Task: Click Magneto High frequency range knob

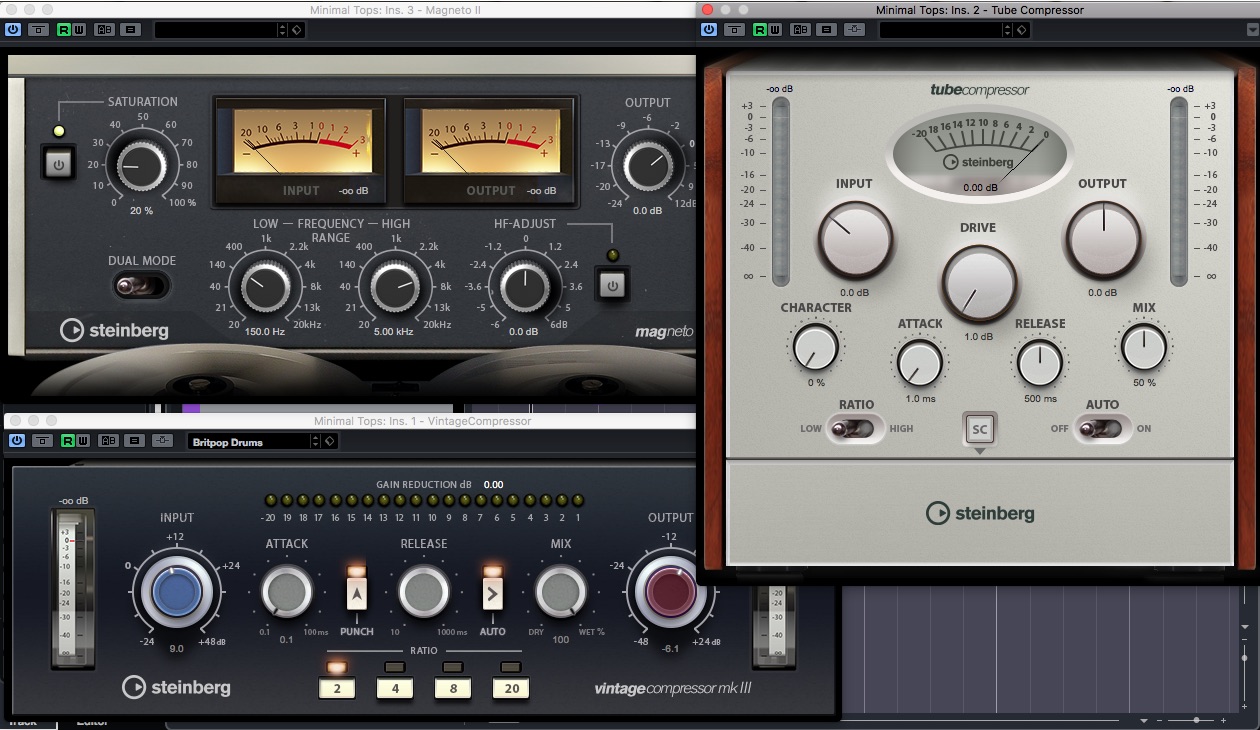Action: click(x=396, y=286)
